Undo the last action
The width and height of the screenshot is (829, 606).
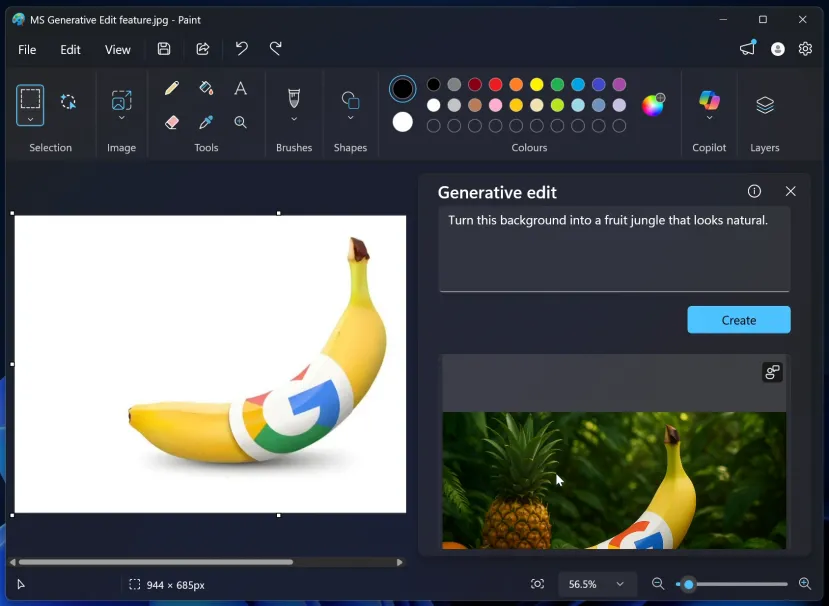coord(240,49)
